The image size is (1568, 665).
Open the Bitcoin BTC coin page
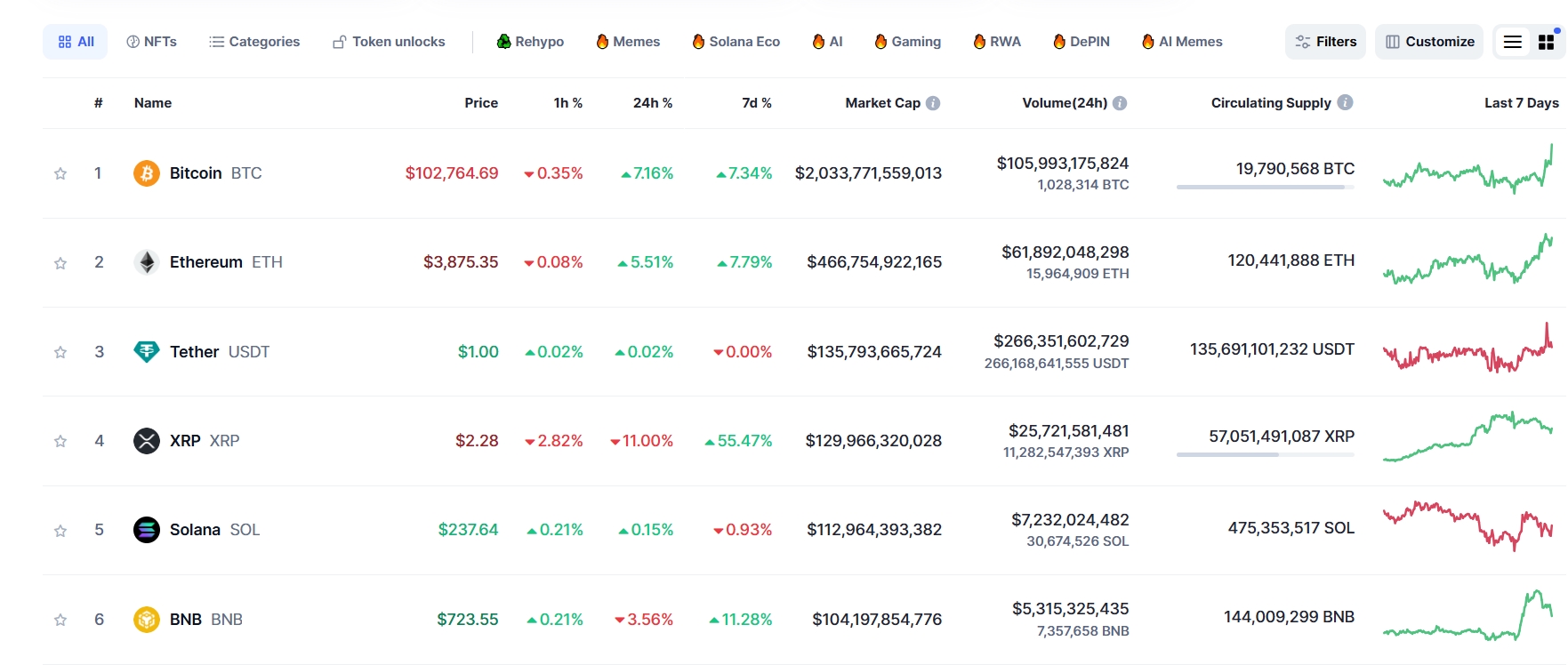point(216,173)
